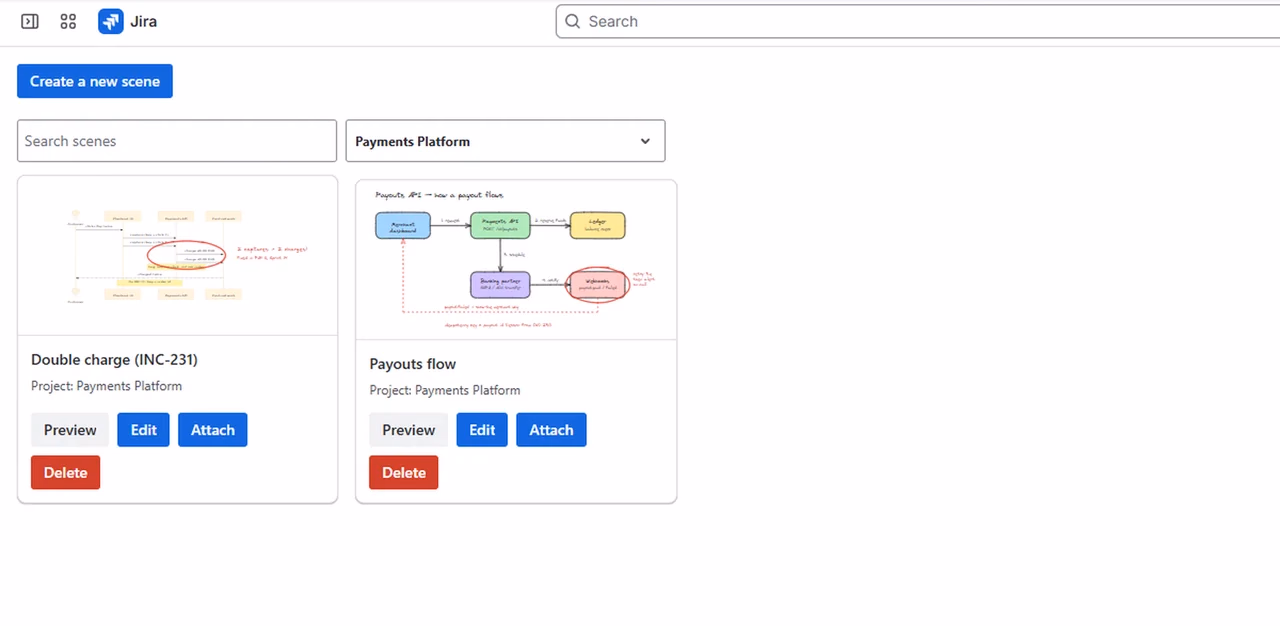Screen dimensions: 1280x626
Task: Delete the Double charge (INC-231) scene
Action: click(x=66, y=472)
